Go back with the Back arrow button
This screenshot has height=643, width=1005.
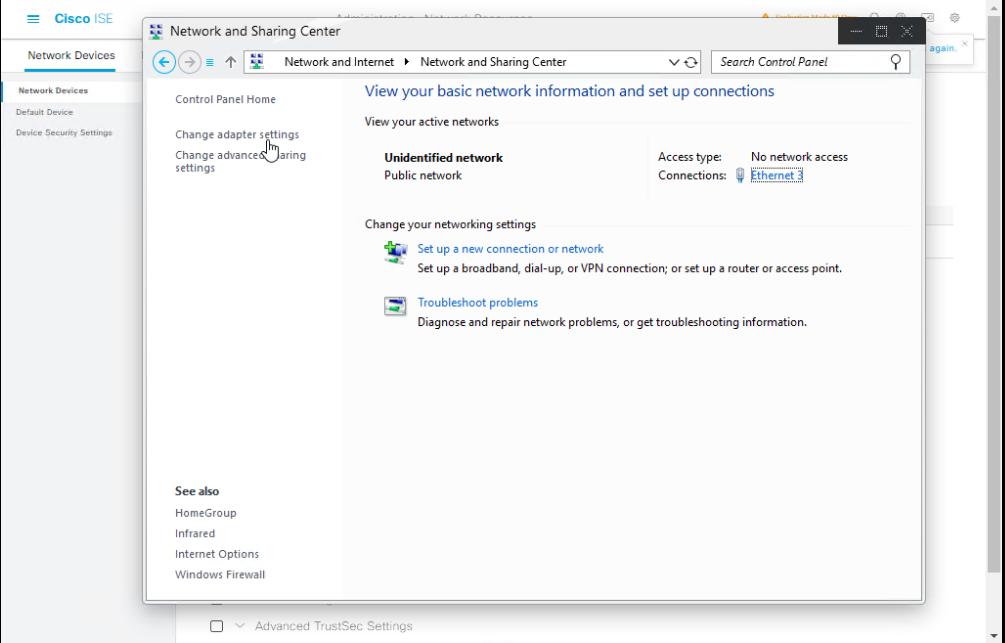[164, 62]
